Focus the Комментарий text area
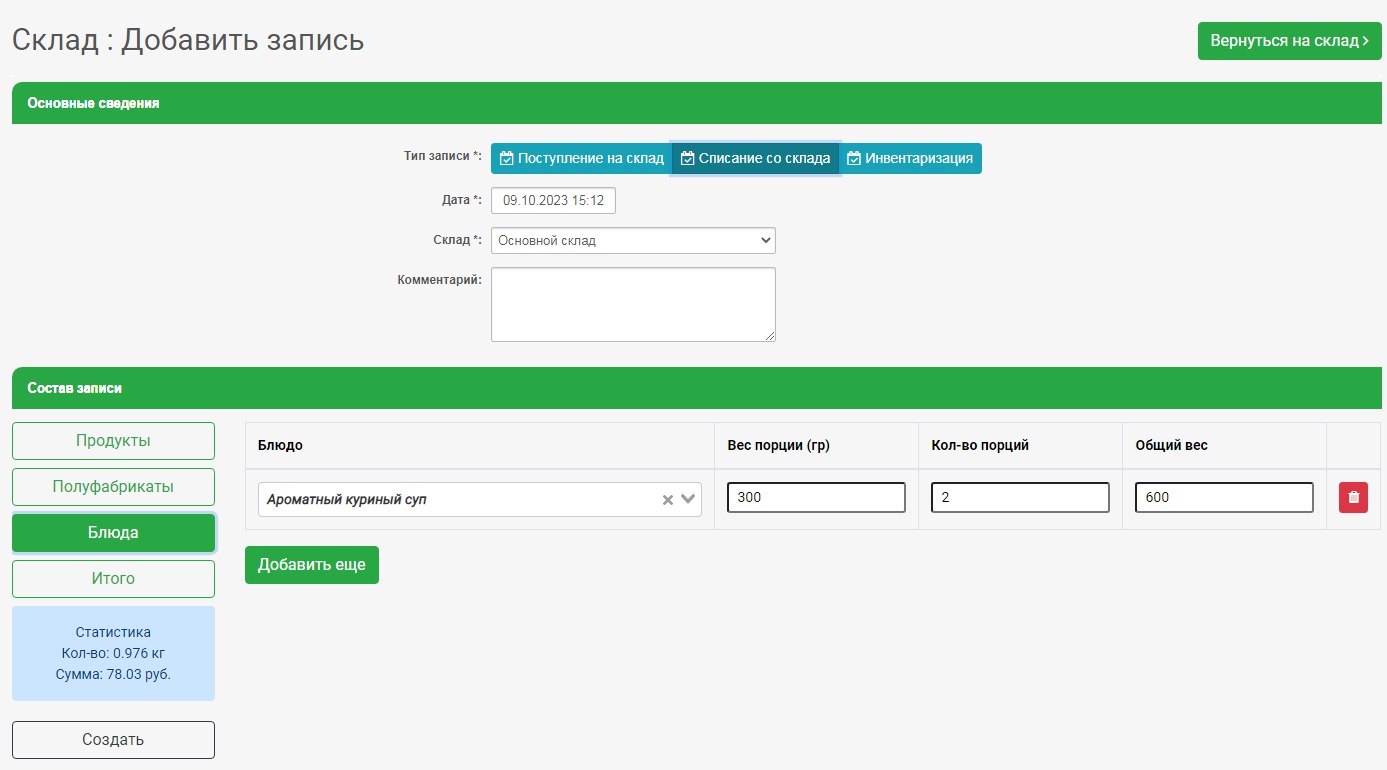This screenshot has width=1387, height=770. click(633, 304)
